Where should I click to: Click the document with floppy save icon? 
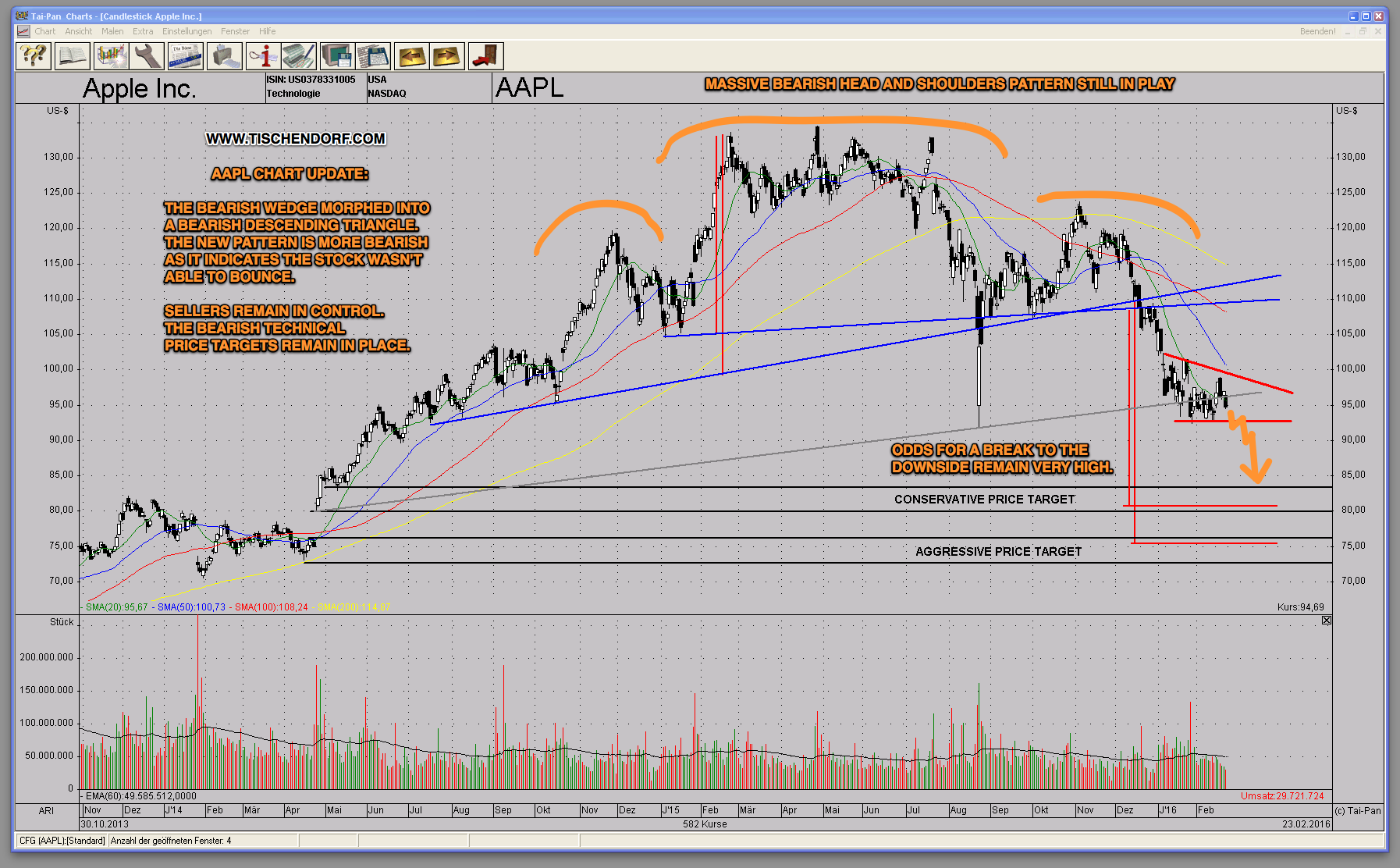373,56
